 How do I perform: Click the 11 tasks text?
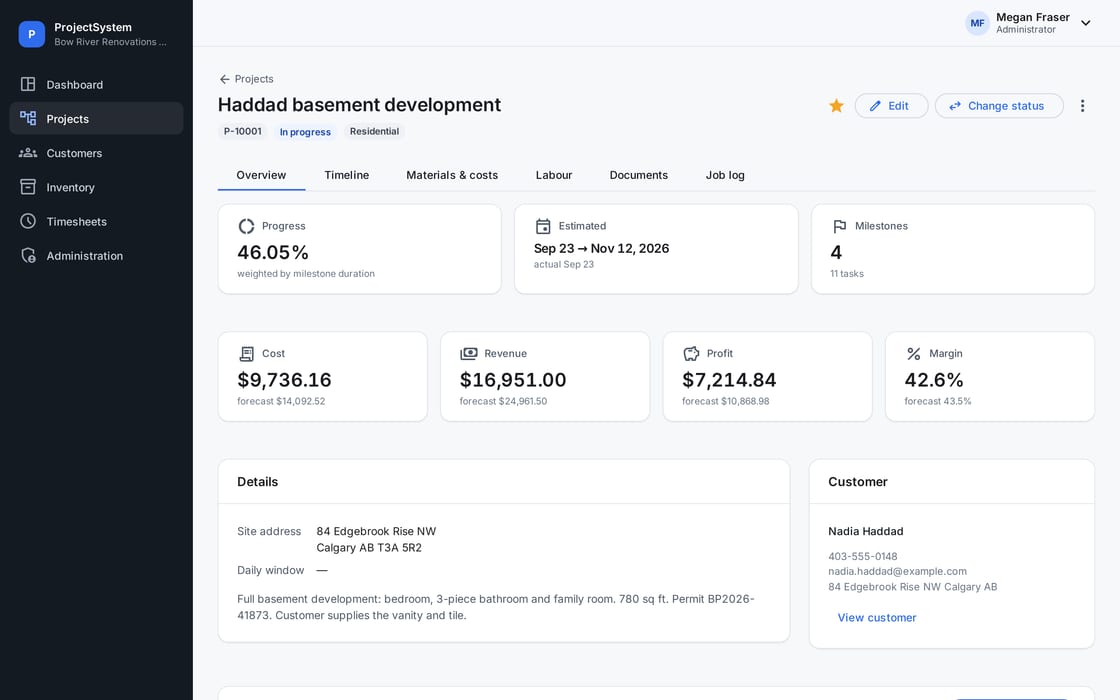tap(846, 274)
